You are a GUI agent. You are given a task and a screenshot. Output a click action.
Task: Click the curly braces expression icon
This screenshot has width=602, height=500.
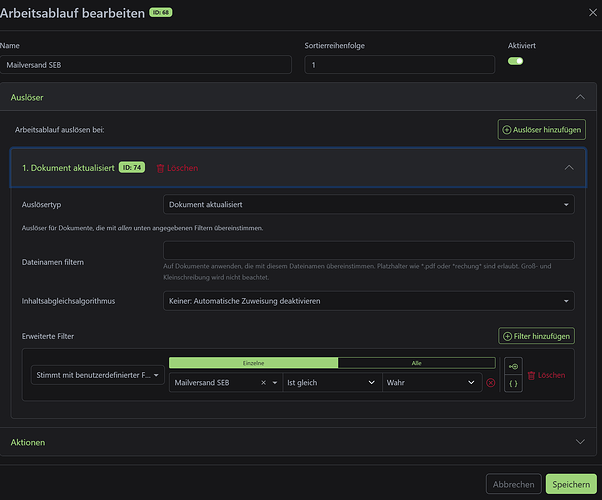[x=513, y=383]
